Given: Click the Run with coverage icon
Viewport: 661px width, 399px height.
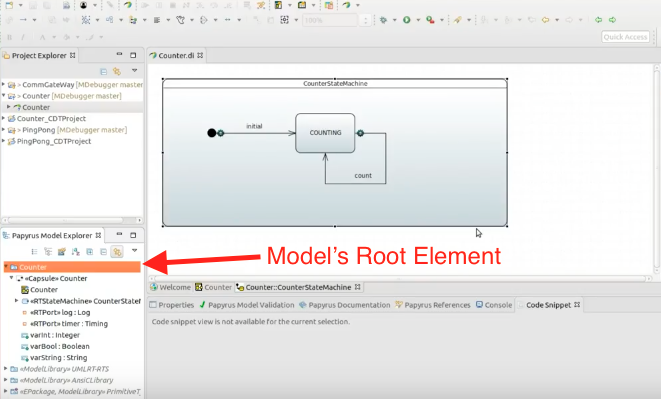Looking at the screenshot, I should (430, 20).
